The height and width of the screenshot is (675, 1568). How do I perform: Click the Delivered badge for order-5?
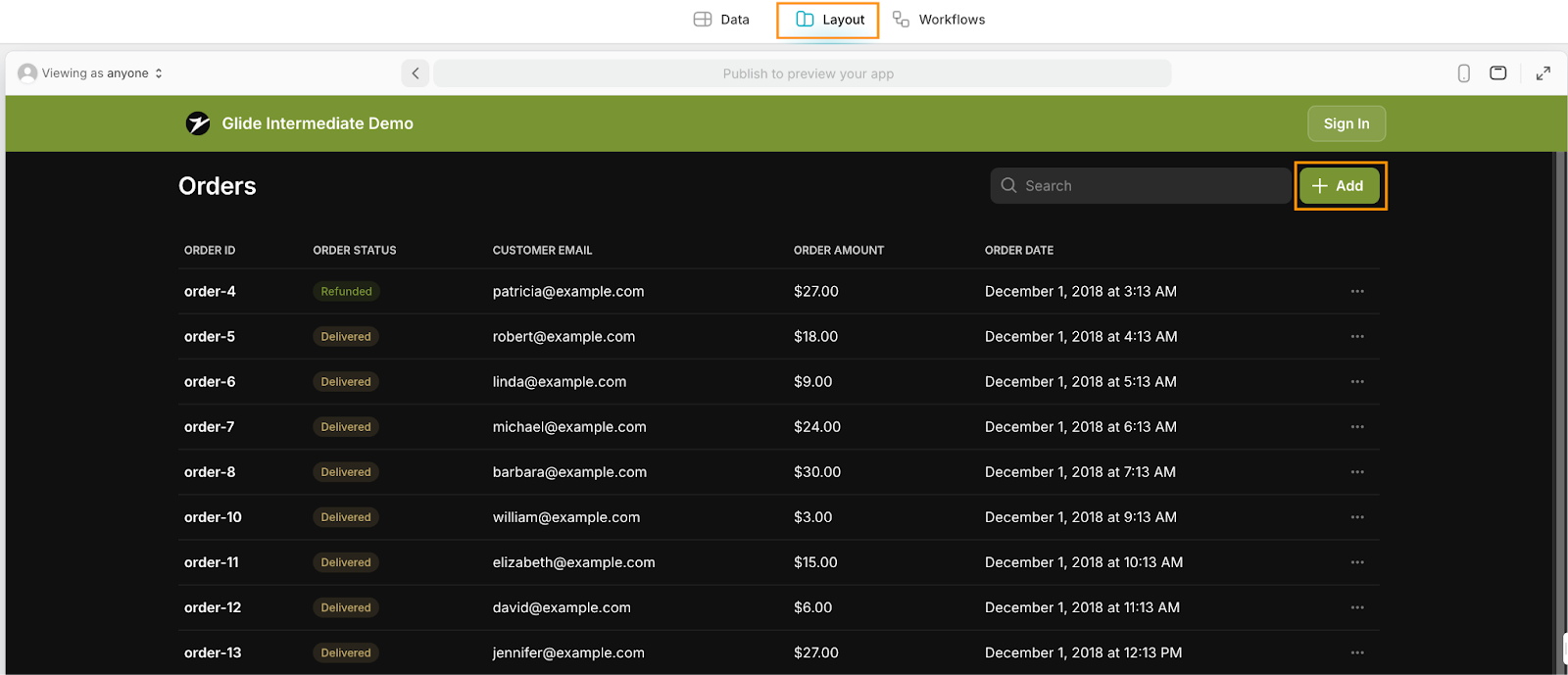click(x=346, y=336)
